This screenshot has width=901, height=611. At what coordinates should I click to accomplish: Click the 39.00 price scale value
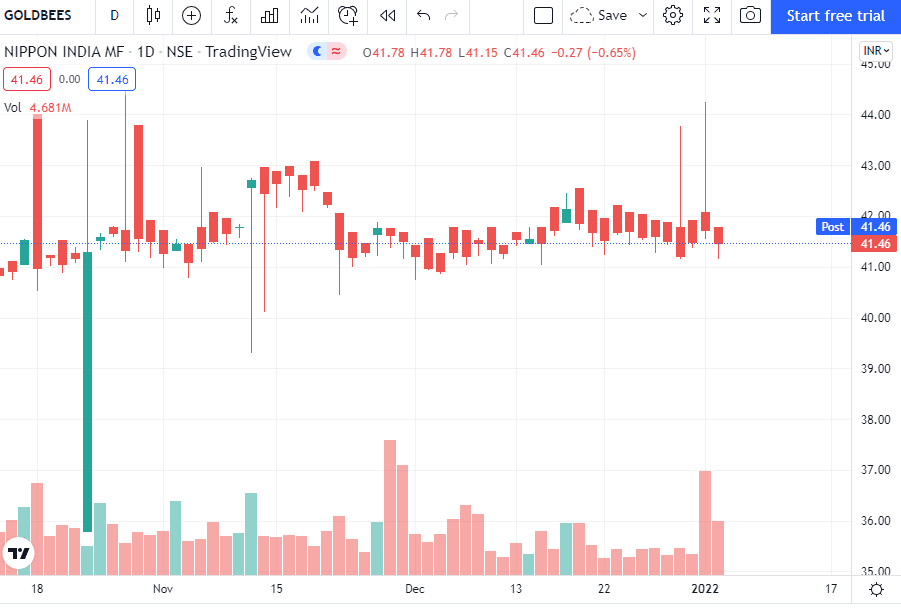[x=875, y=368]
